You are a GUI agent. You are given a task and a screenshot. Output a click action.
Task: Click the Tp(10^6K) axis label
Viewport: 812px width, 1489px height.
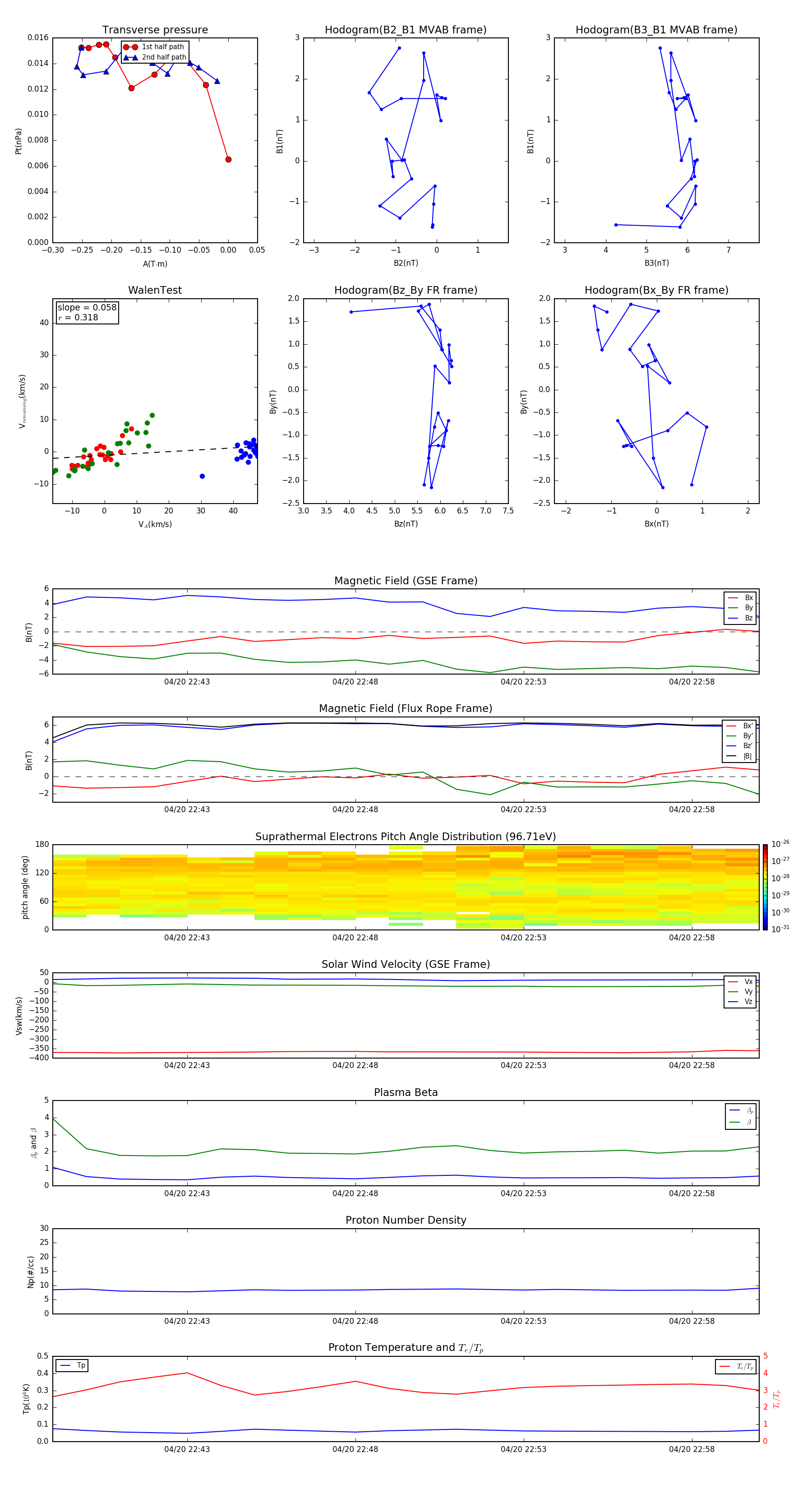26,1399
